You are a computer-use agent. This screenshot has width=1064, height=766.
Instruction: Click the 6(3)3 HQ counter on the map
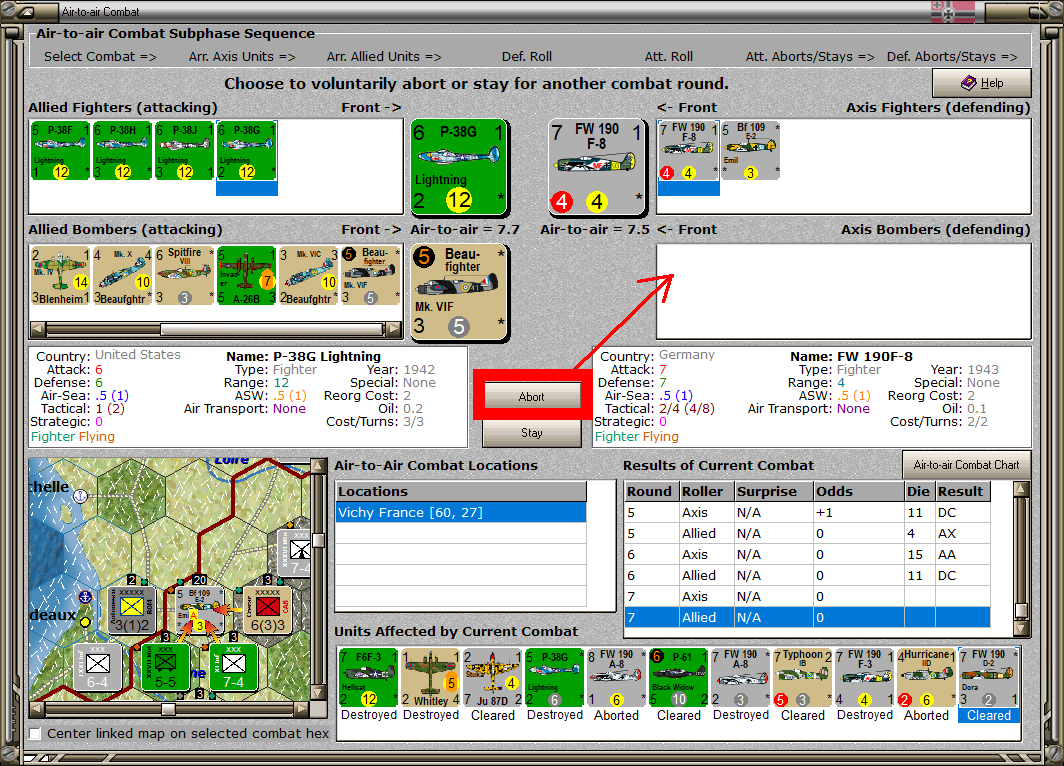pos(267,611)
